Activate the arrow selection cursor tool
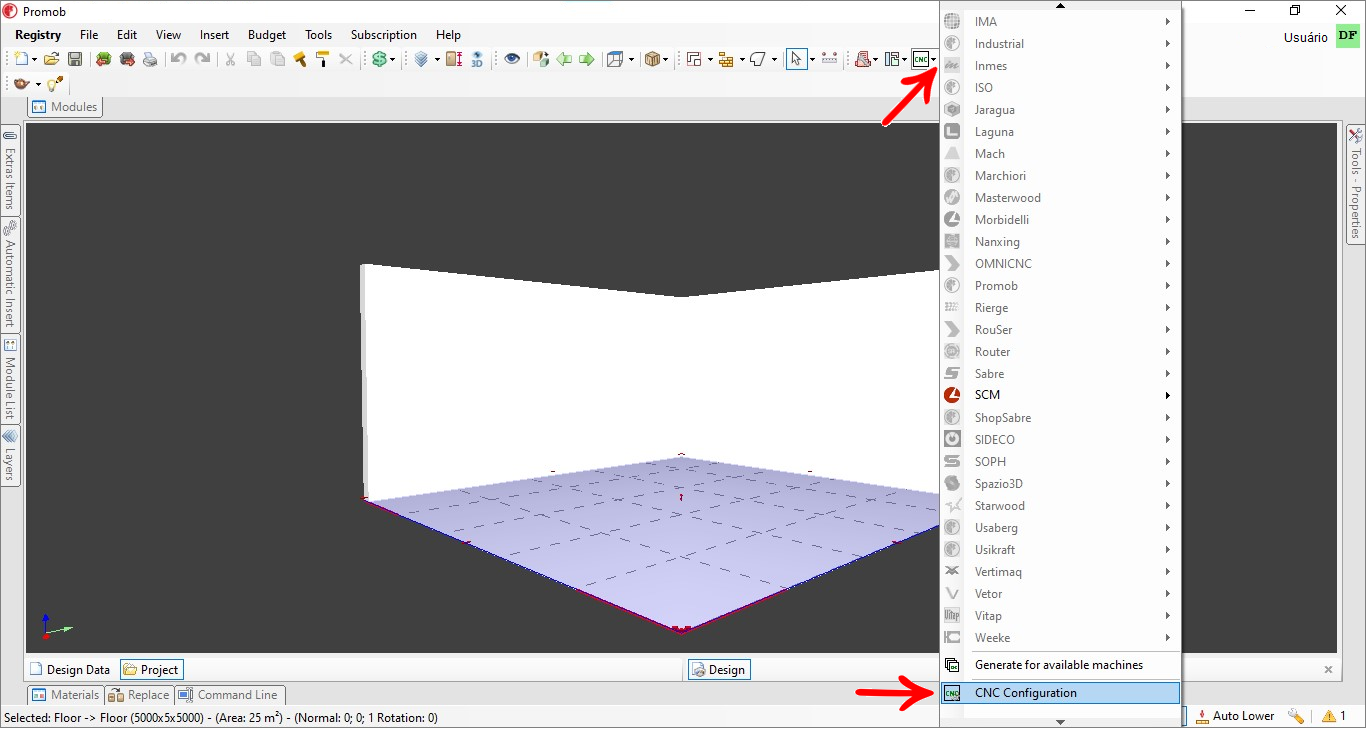Screen dimensions: 1366x732 pyautogui.click(x=796, y=60)
